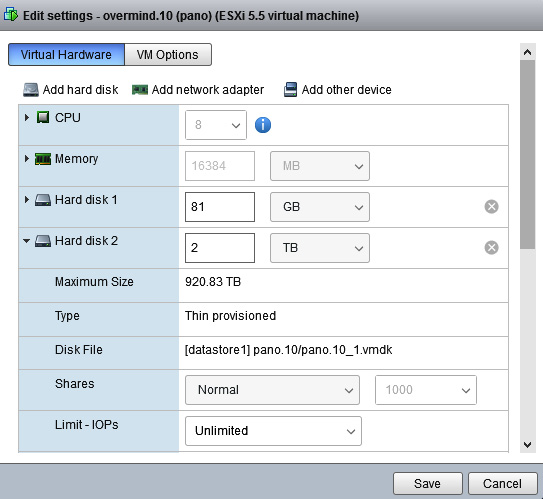Viewport: 543px width, 499px height.
Task: Open Hard disk 2 TB unit dropdown
Action: 320,248
